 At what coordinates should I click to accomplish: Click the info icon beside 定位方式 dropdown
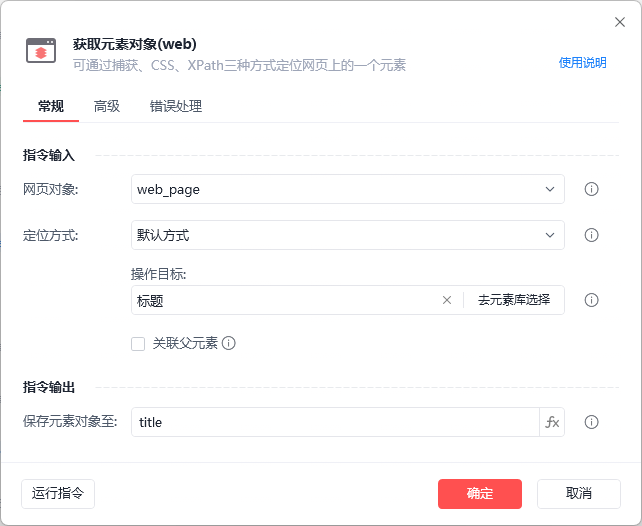[591, 235]
